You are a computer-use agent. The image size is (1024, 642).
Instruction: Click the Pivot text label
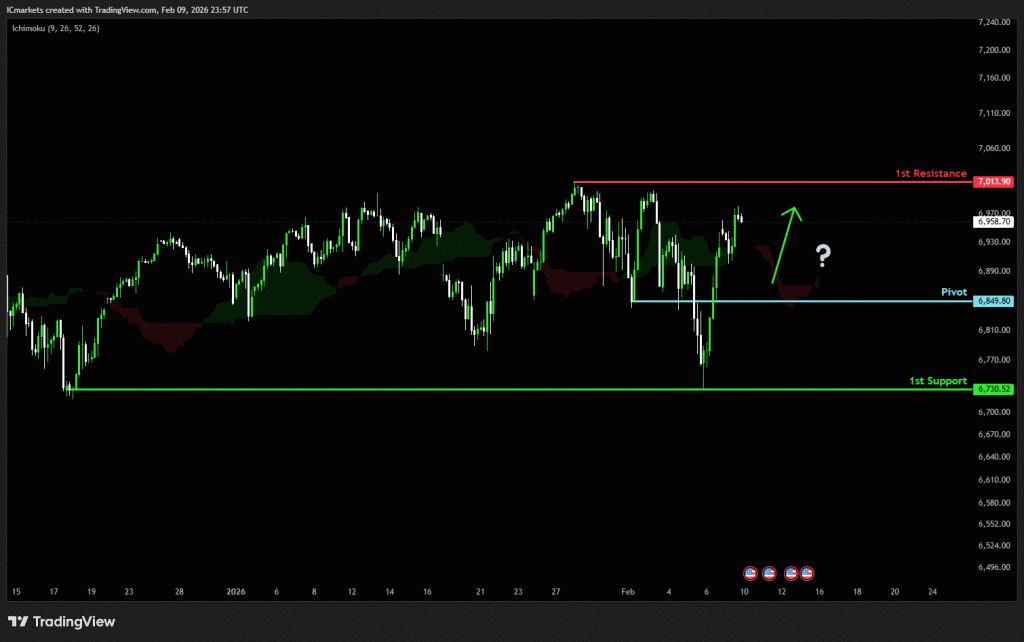click(954, 292)
